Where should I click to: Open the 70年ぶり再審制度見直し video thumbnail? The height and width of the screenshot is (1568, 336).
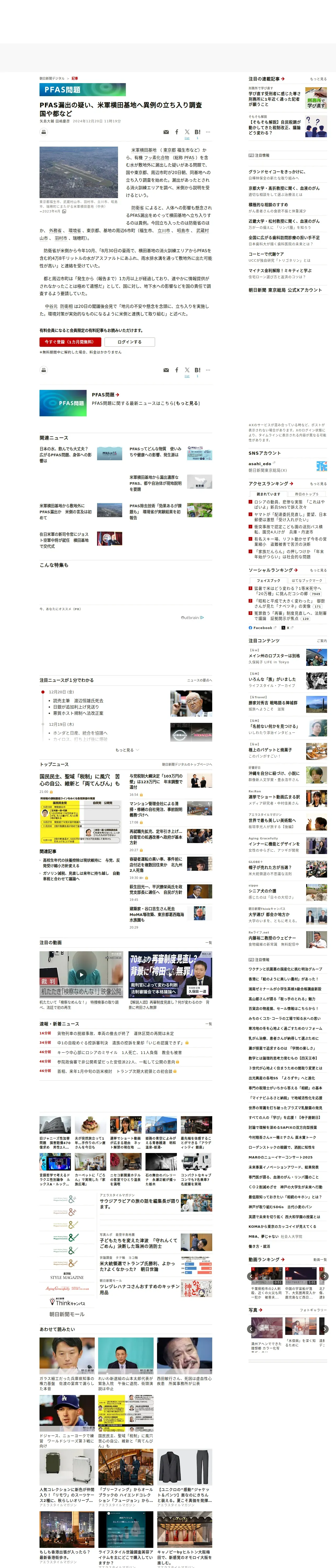coord(170,975)
